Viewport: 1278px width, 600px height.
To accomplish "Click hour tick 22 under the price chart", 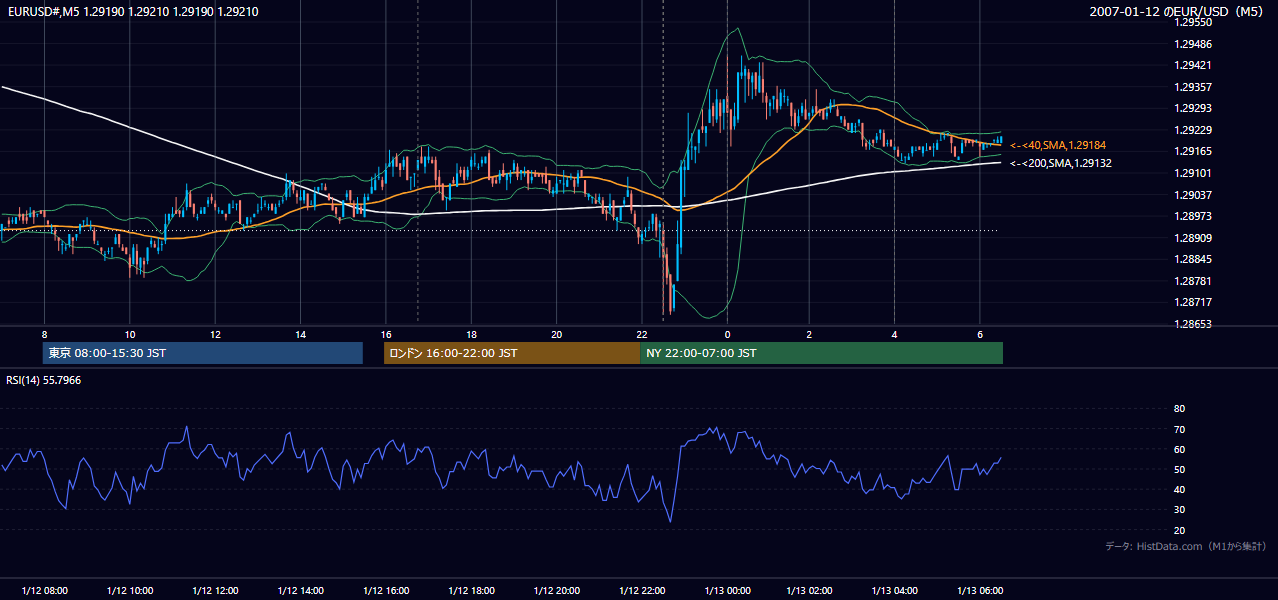I will coord(642,334).
